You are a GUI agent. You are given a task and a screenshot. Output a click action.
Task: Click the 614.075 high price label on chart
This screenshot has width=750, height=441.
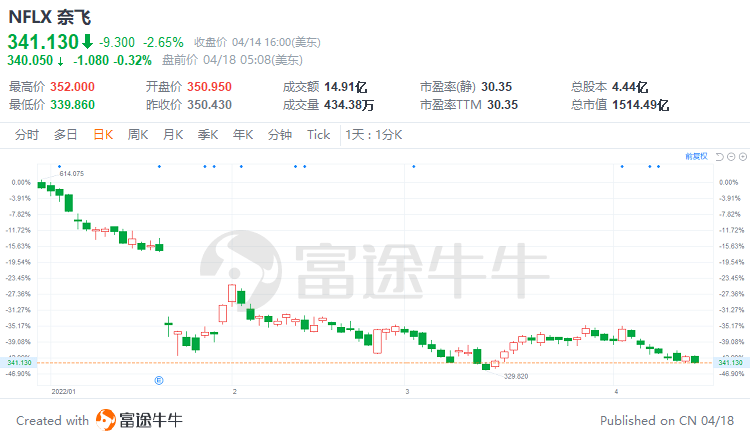tap(72, 174)
